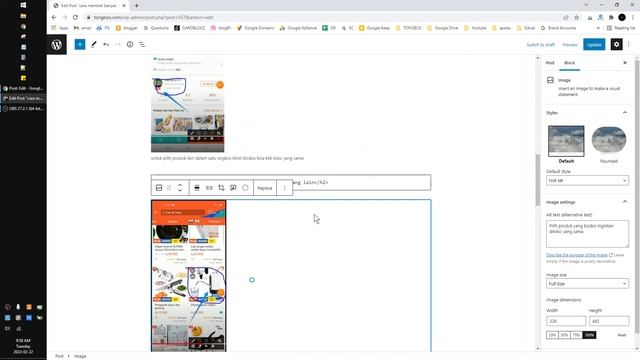640x360 pixels.
Task: Preview the post
Action: 570,44
